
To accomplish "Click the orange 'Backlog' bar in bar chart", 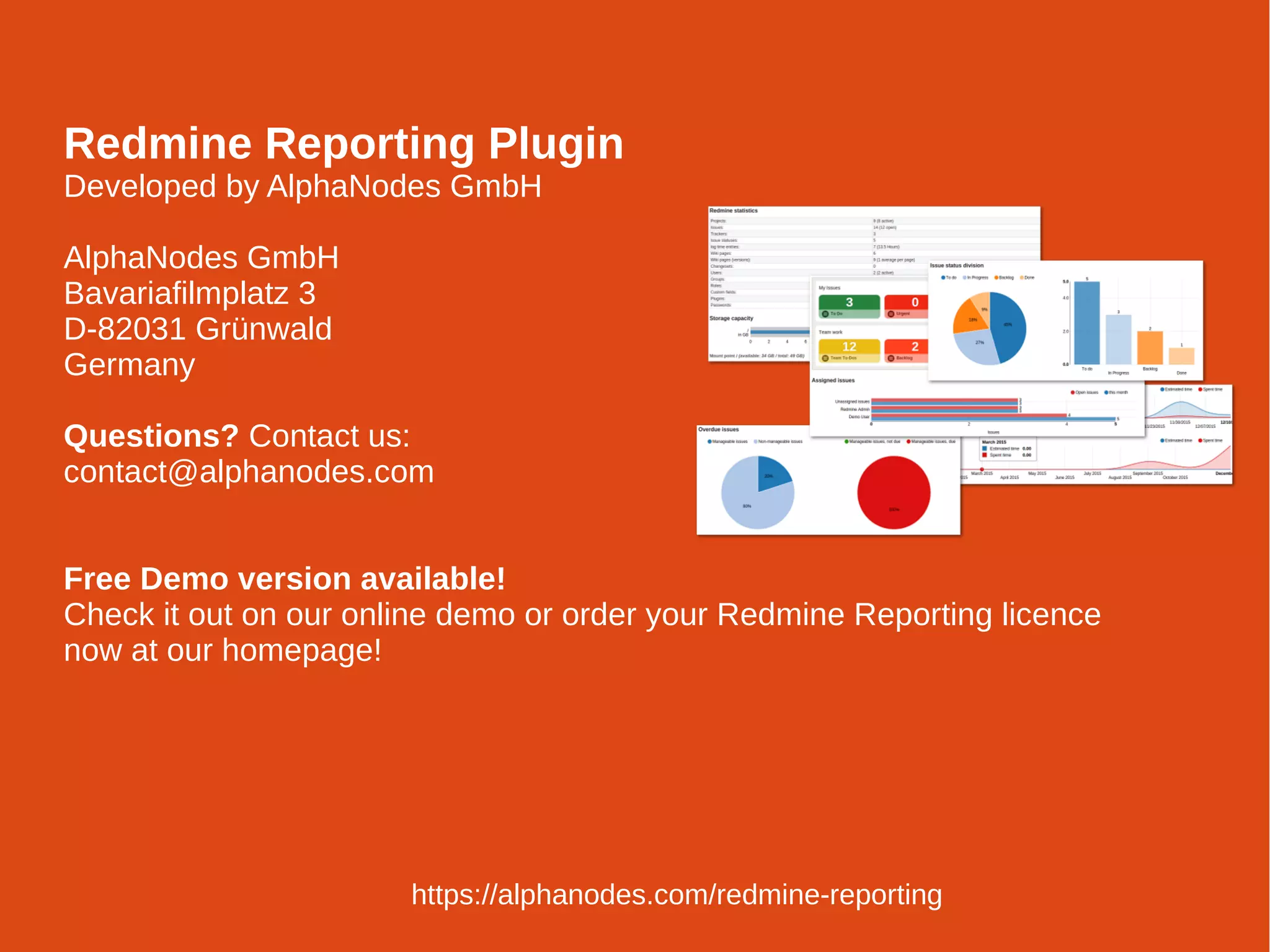I will 1150,348.
